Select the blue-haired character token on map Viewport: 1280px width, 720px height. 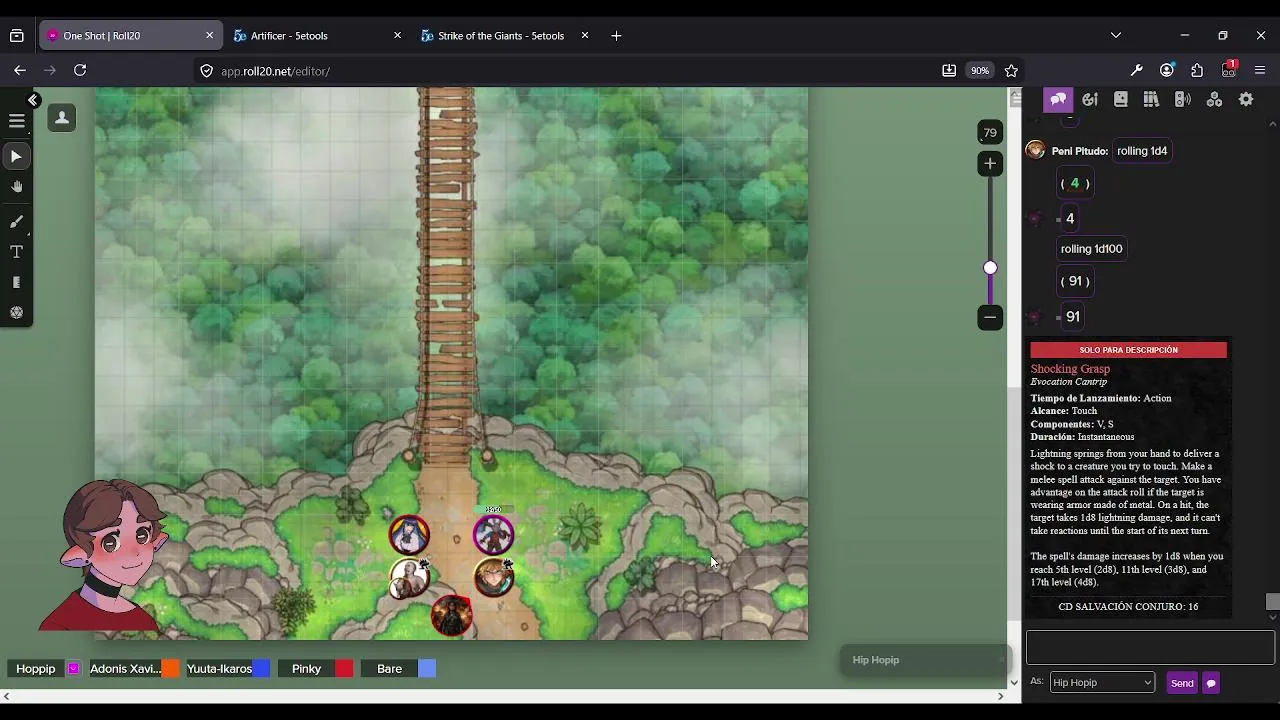pos(408,535)
